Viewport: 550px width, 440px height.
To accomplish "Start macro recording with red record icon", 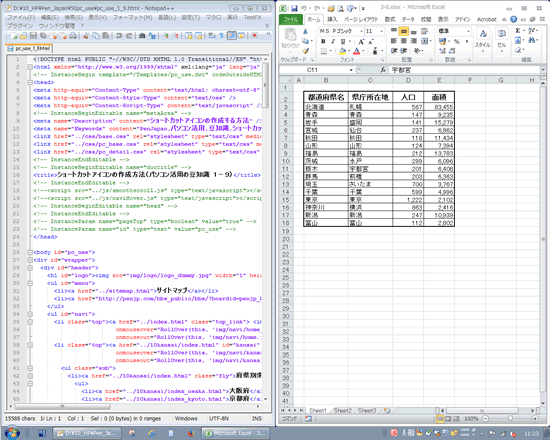I will point(255,35).
